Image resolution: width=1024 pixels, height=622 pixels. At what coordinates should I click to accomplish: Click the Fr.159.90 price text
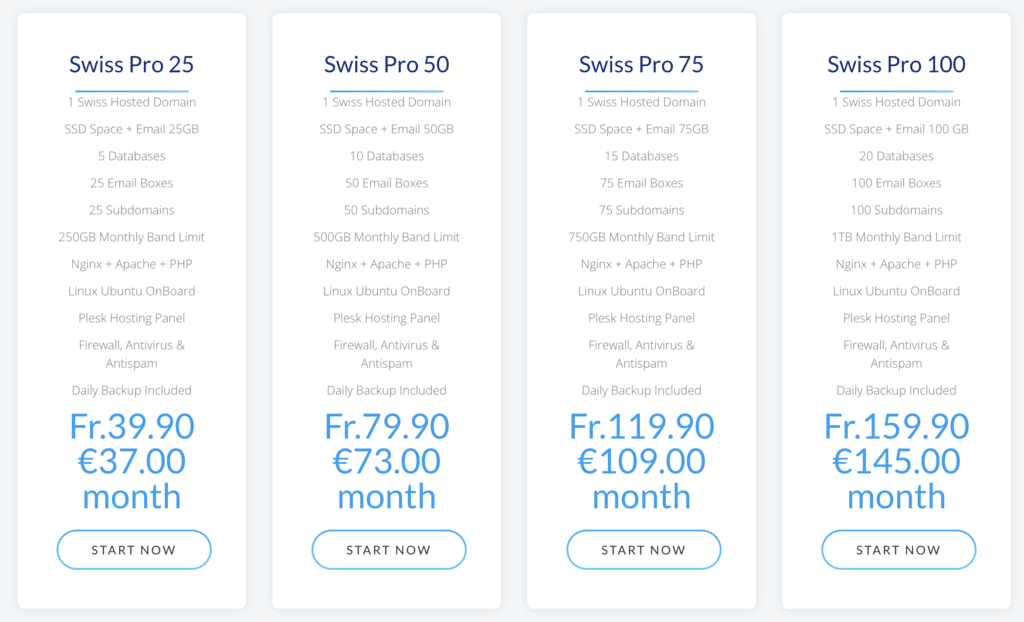pyautogui.click(x=896, y=426)
